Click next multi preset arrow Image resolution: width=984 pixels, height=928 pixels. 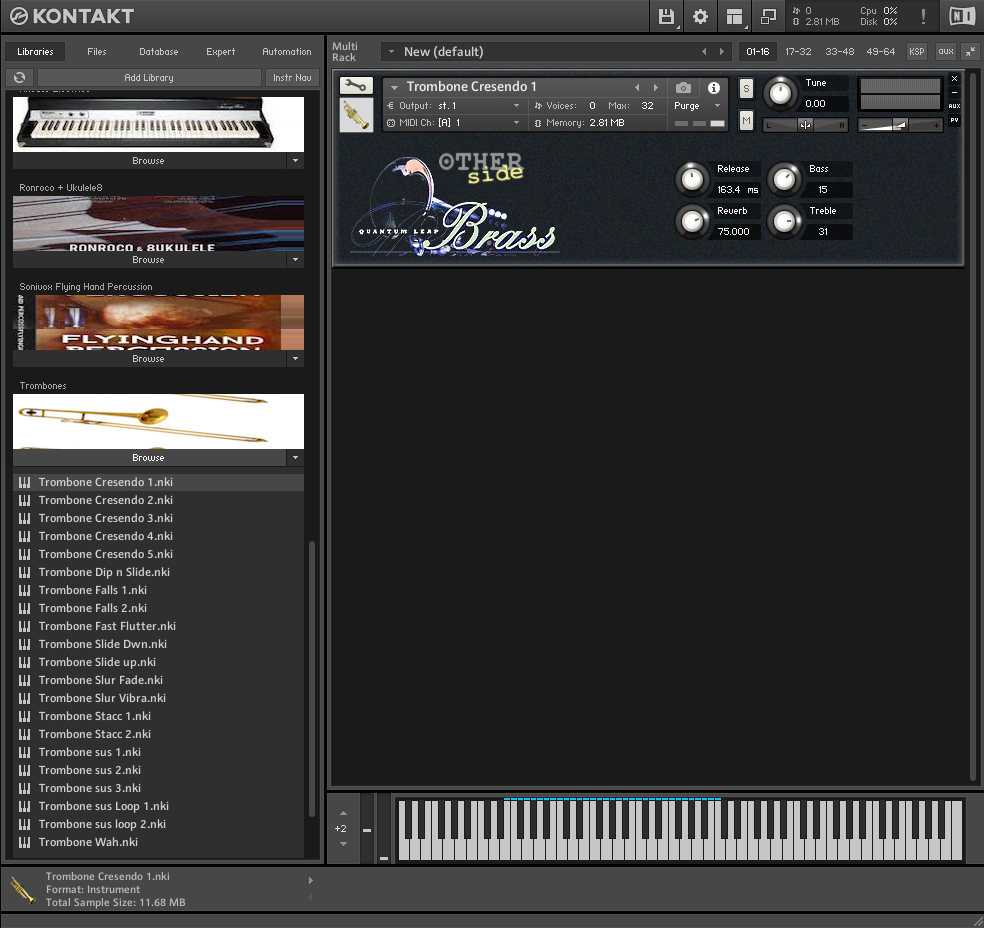point(722,51)
